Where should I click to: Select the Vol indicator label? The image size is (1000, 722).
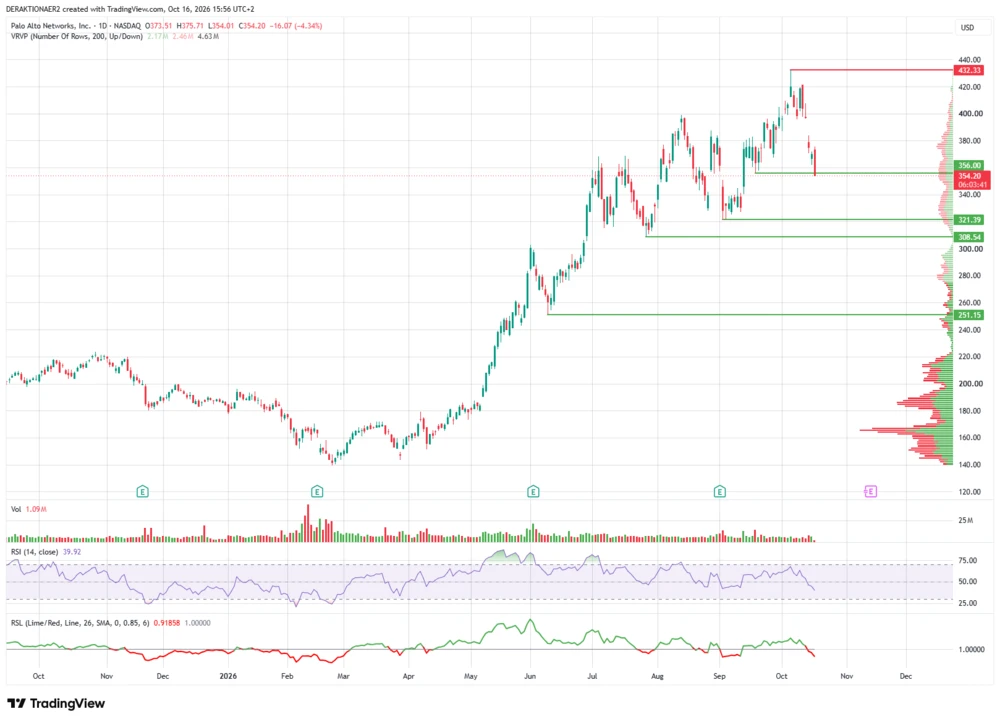(16, 509)
